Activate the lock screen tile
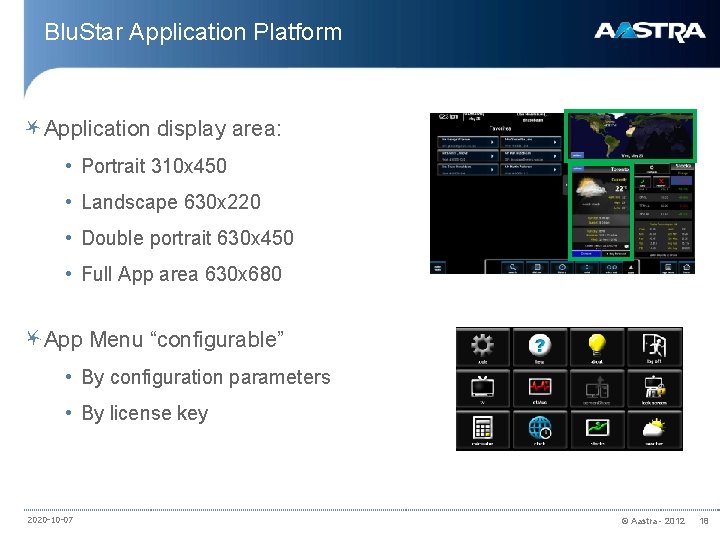The image size is (720, 540). click(x=654, y=388)
